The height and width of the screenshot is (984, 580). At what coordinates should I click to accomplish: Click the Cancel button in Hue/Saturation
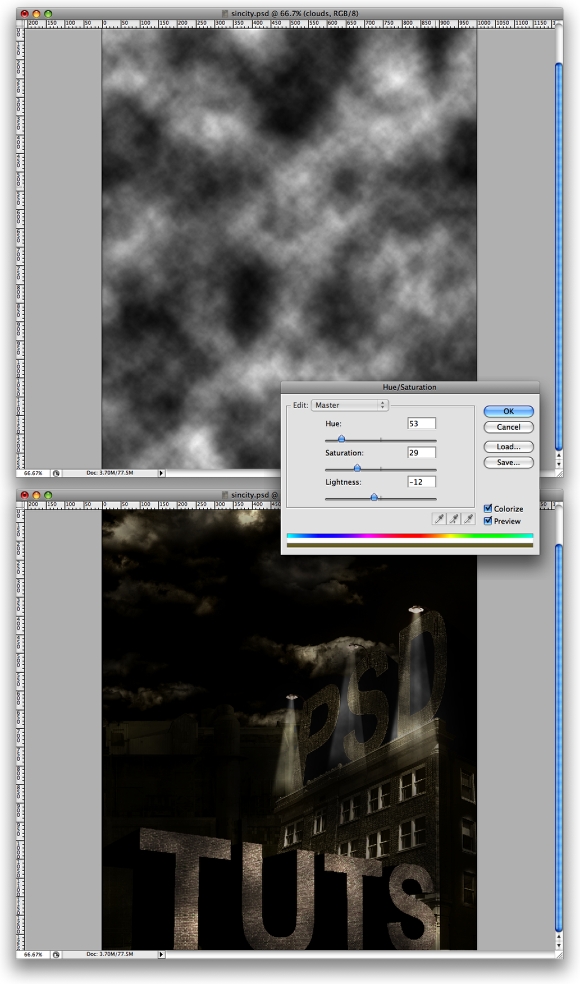pyautogui.click(x=508, y=427)
